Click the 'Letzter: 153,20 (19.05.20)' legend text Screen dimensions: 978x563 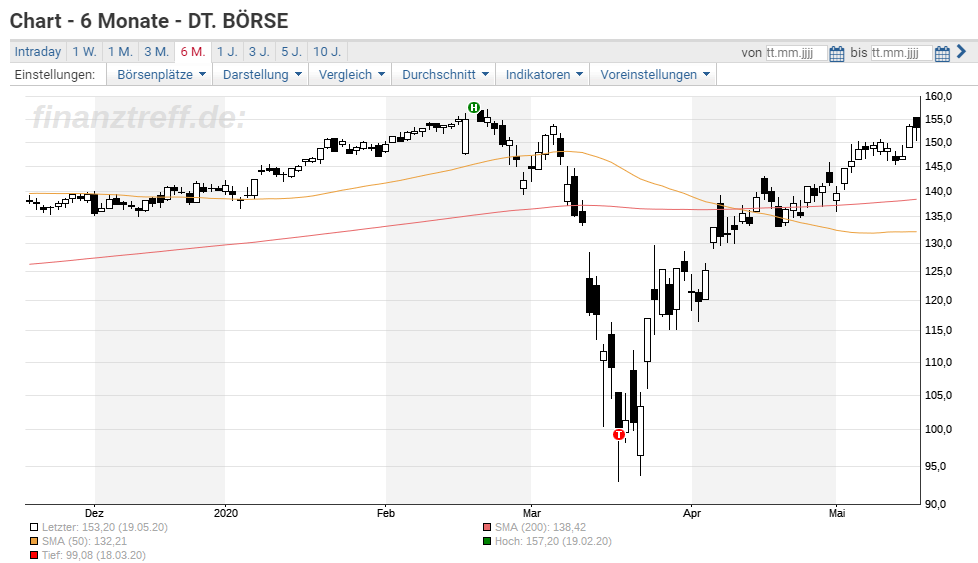click(105, 527)
